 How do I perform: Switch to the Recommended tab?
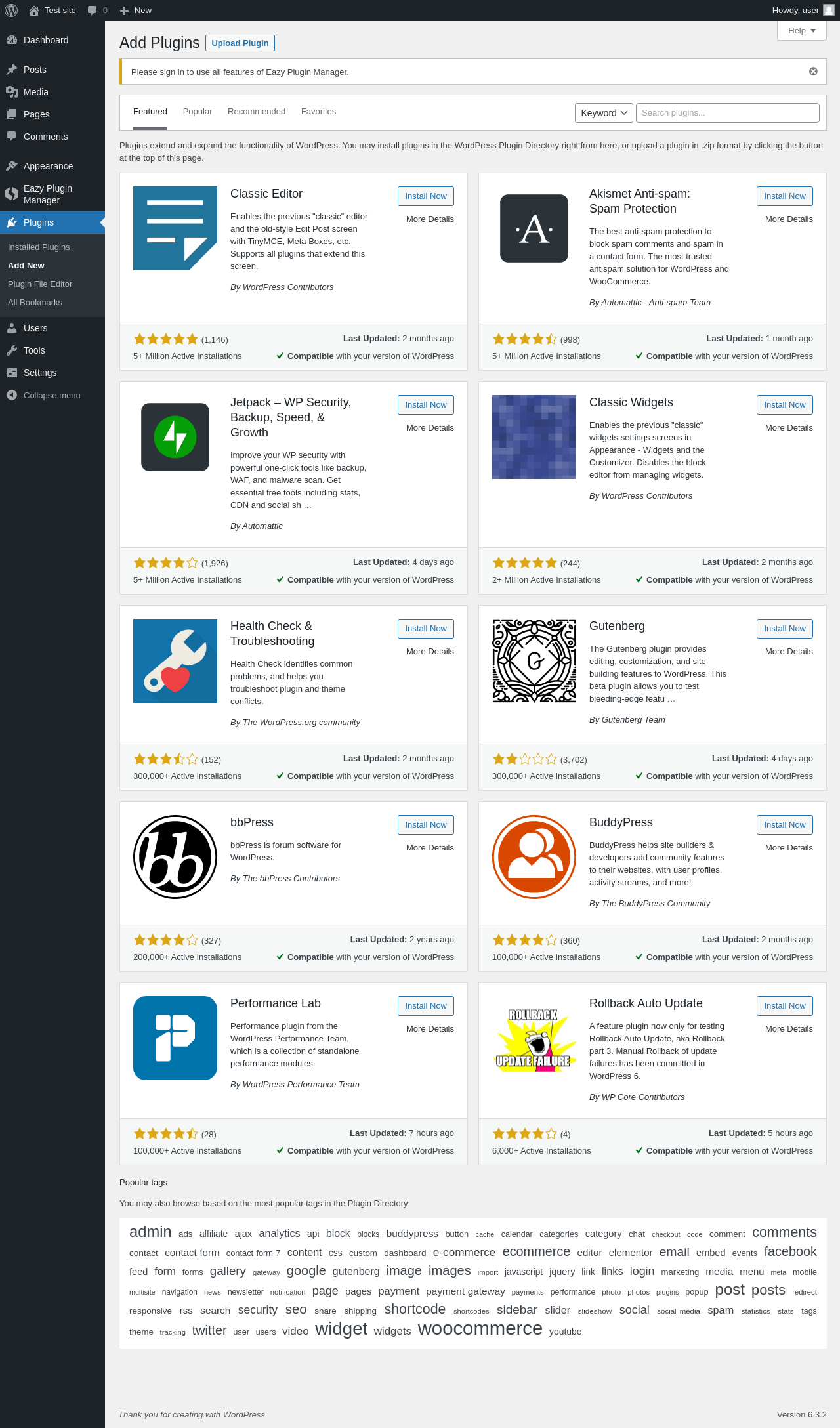257,112
